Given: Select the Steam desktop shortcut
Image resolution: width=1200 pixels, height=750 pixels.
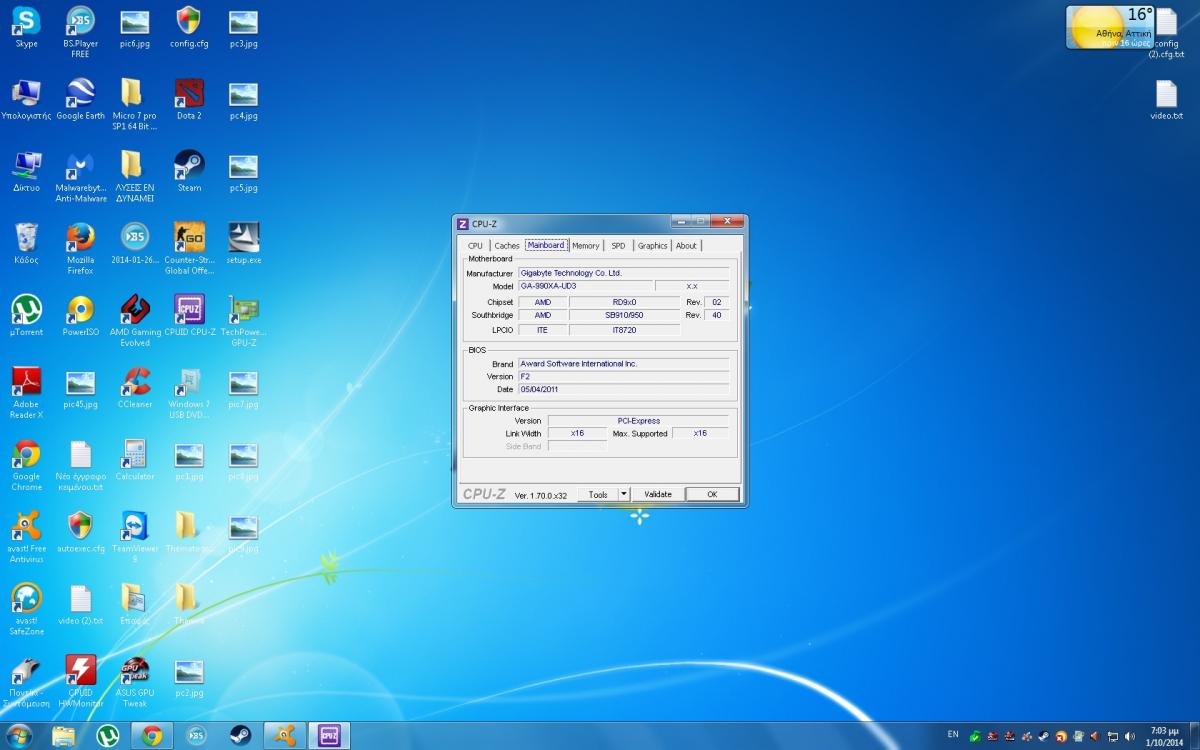Looking at the screenshot, I should coord(189,172).
